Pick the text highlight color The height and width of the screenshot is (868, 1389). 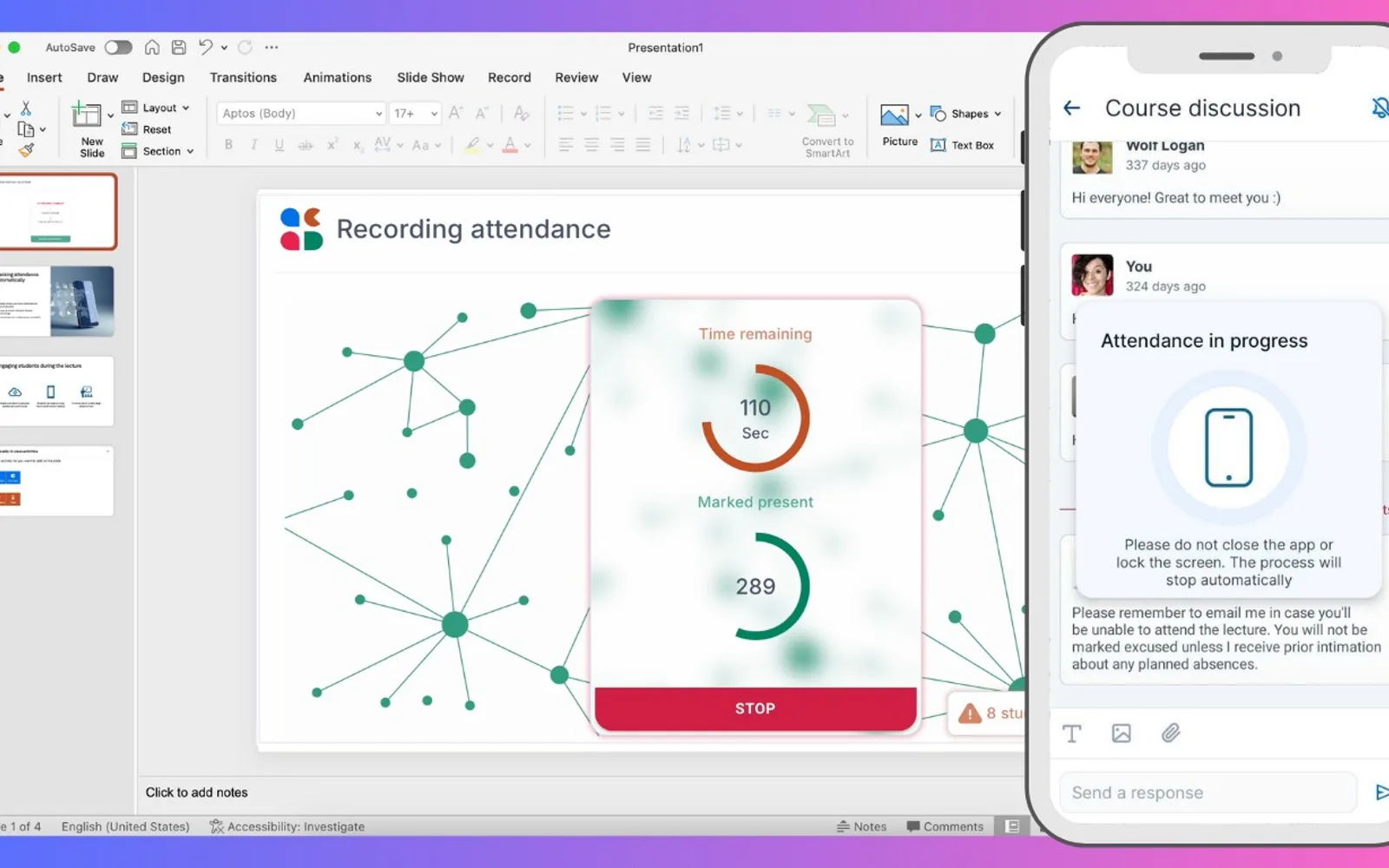(472, 145)
